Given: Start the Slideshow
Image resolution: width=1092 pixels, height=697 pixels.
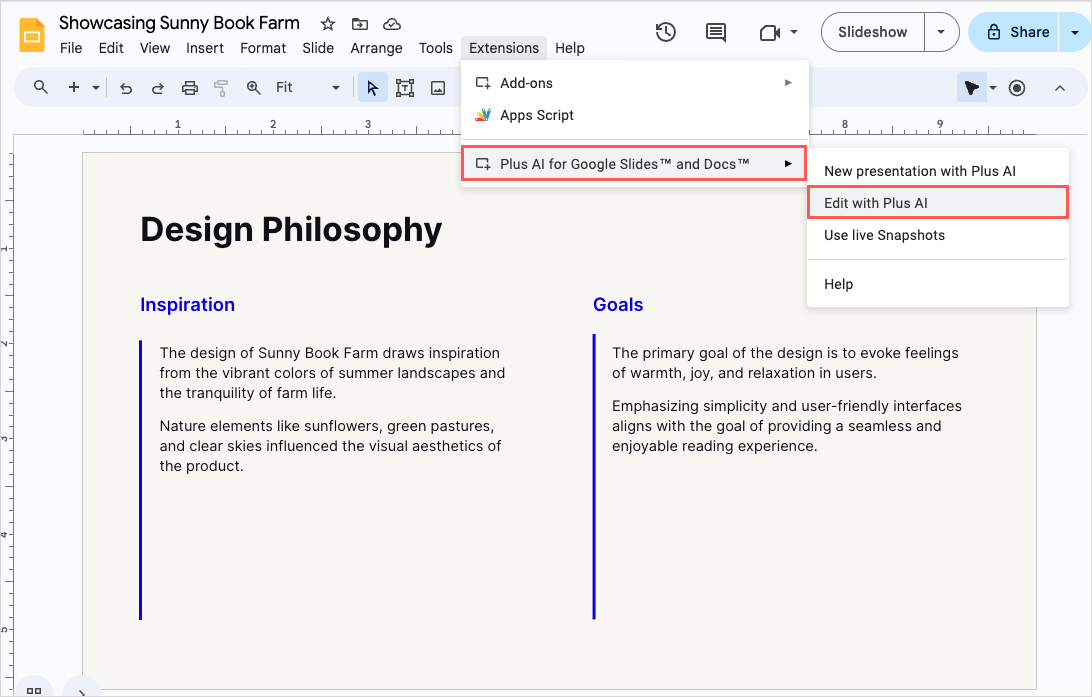Looking at the screenshot, I should [x=873, y=32].
